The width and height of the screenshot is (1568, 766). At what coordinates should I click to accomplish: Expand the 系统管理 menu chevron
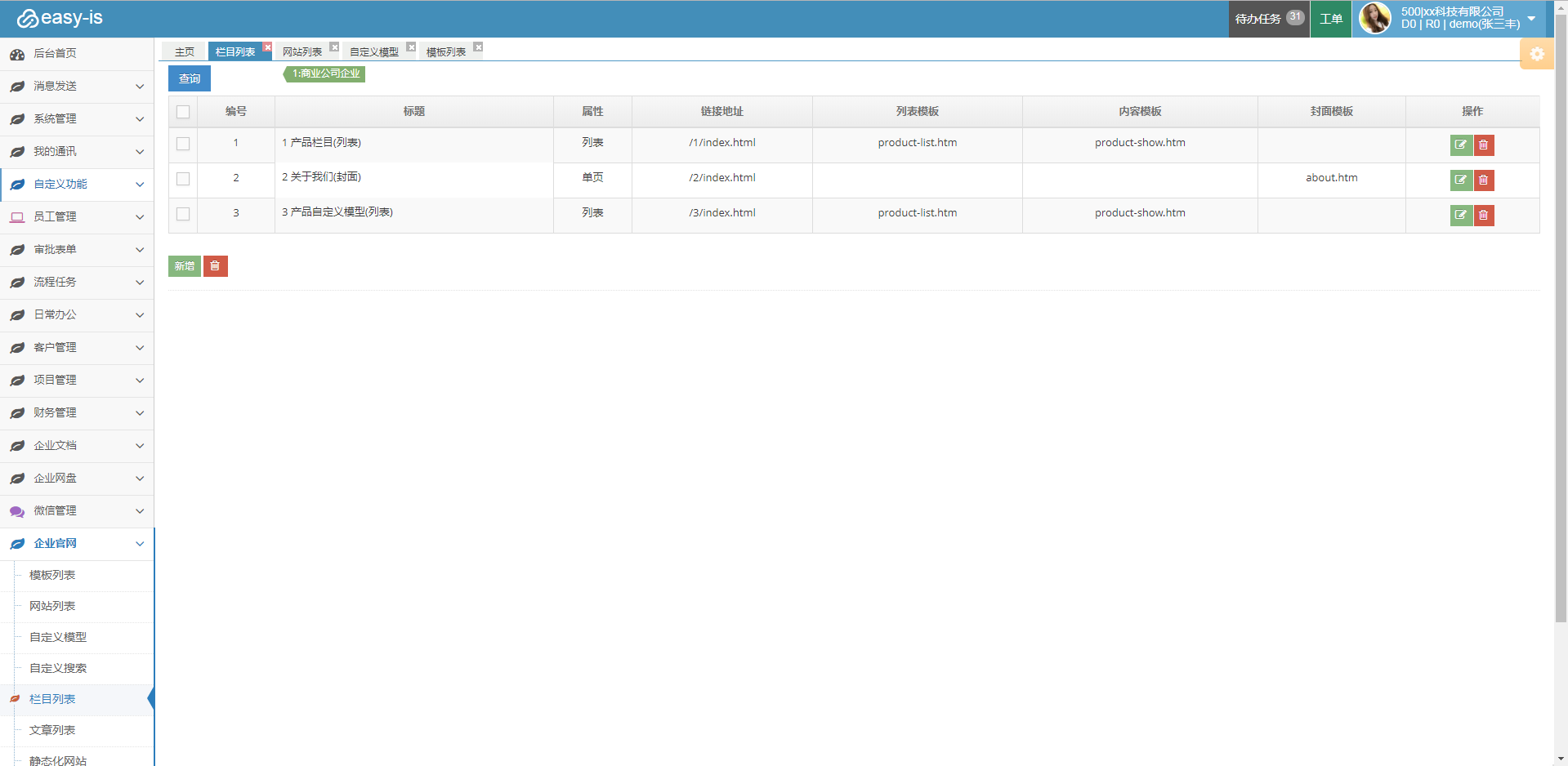tap(140, 119)
